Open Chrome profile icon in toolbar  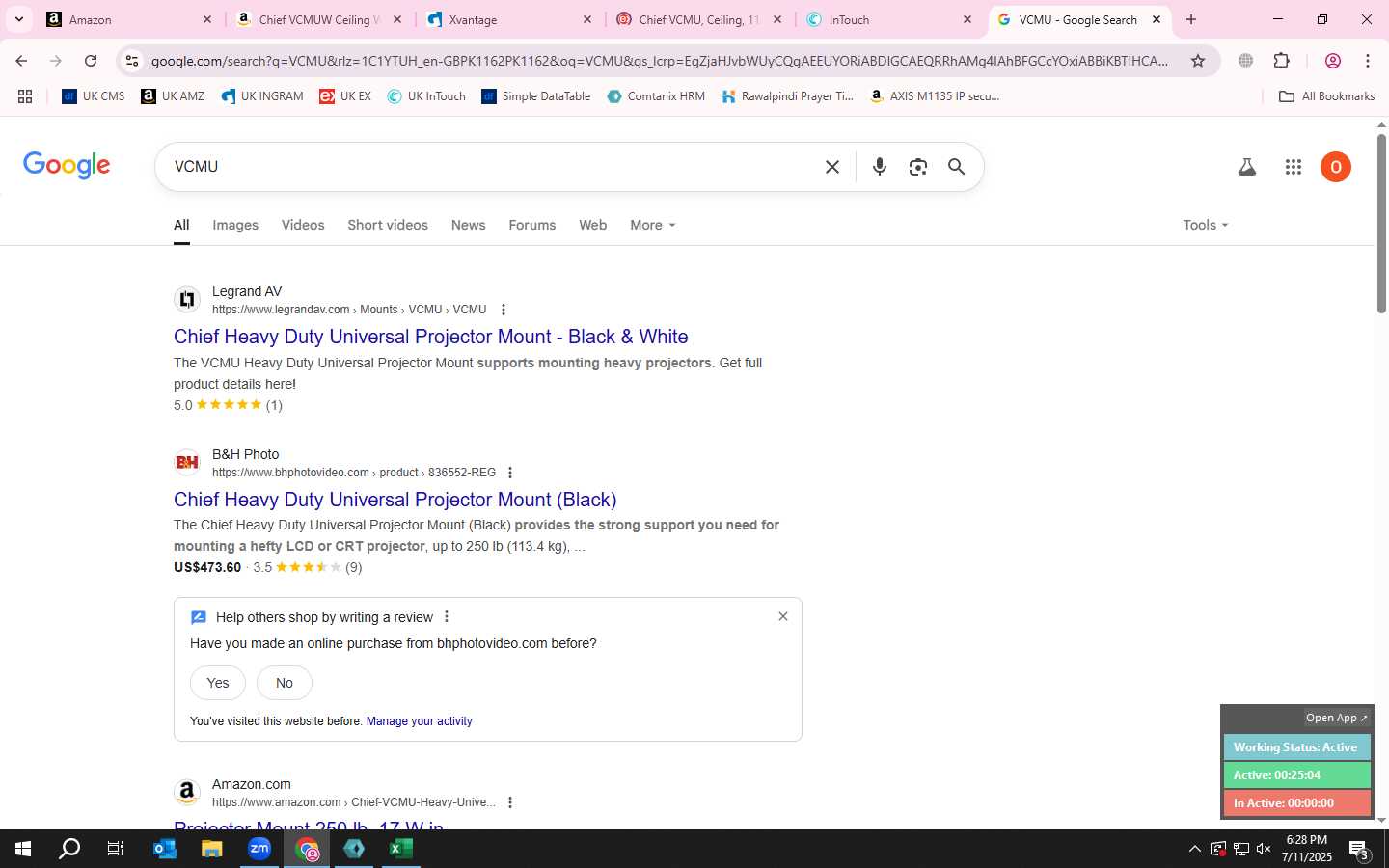point(1333,61)
